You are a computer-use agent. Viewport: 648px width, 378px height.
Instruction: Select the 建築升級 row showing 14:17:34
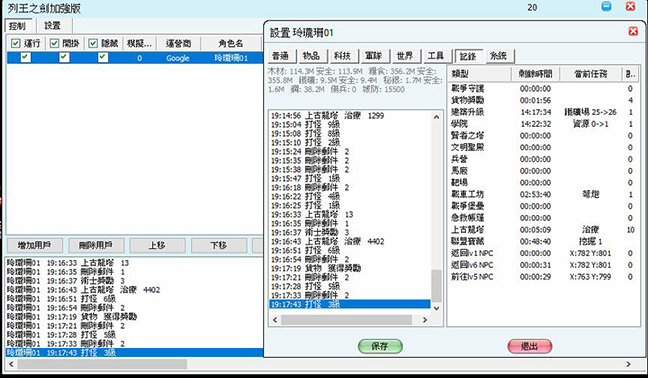[543, 112]
